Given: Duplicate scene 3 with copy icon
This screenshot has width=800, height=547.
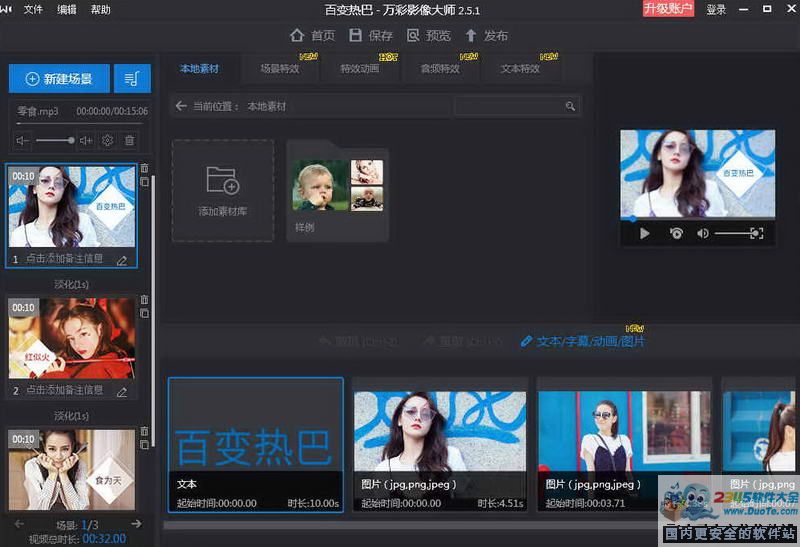Looking at the screenshot, I should (144, 445).
